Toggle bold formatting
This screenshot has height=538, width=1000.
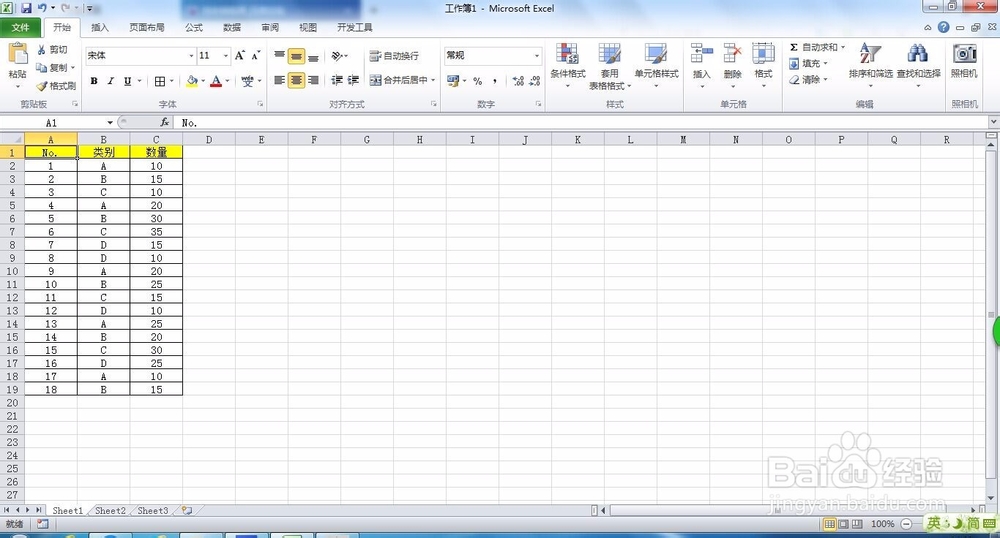(x=94, y=81)
